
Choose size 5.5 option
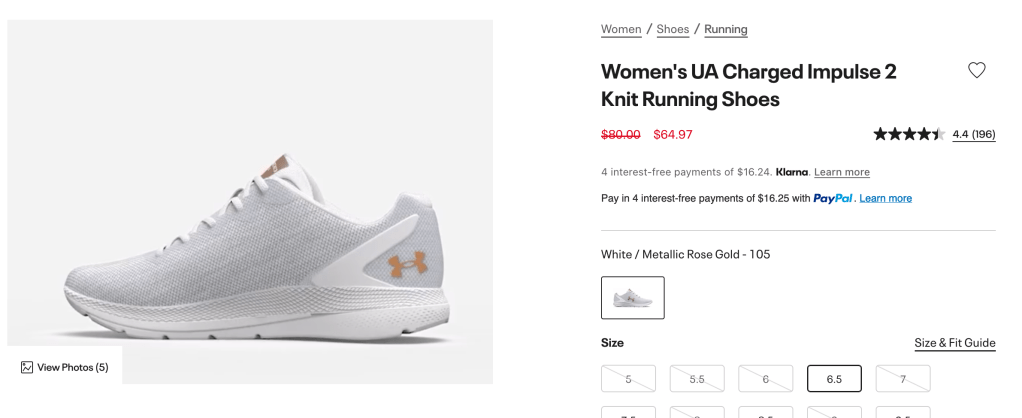click(697, 379)
